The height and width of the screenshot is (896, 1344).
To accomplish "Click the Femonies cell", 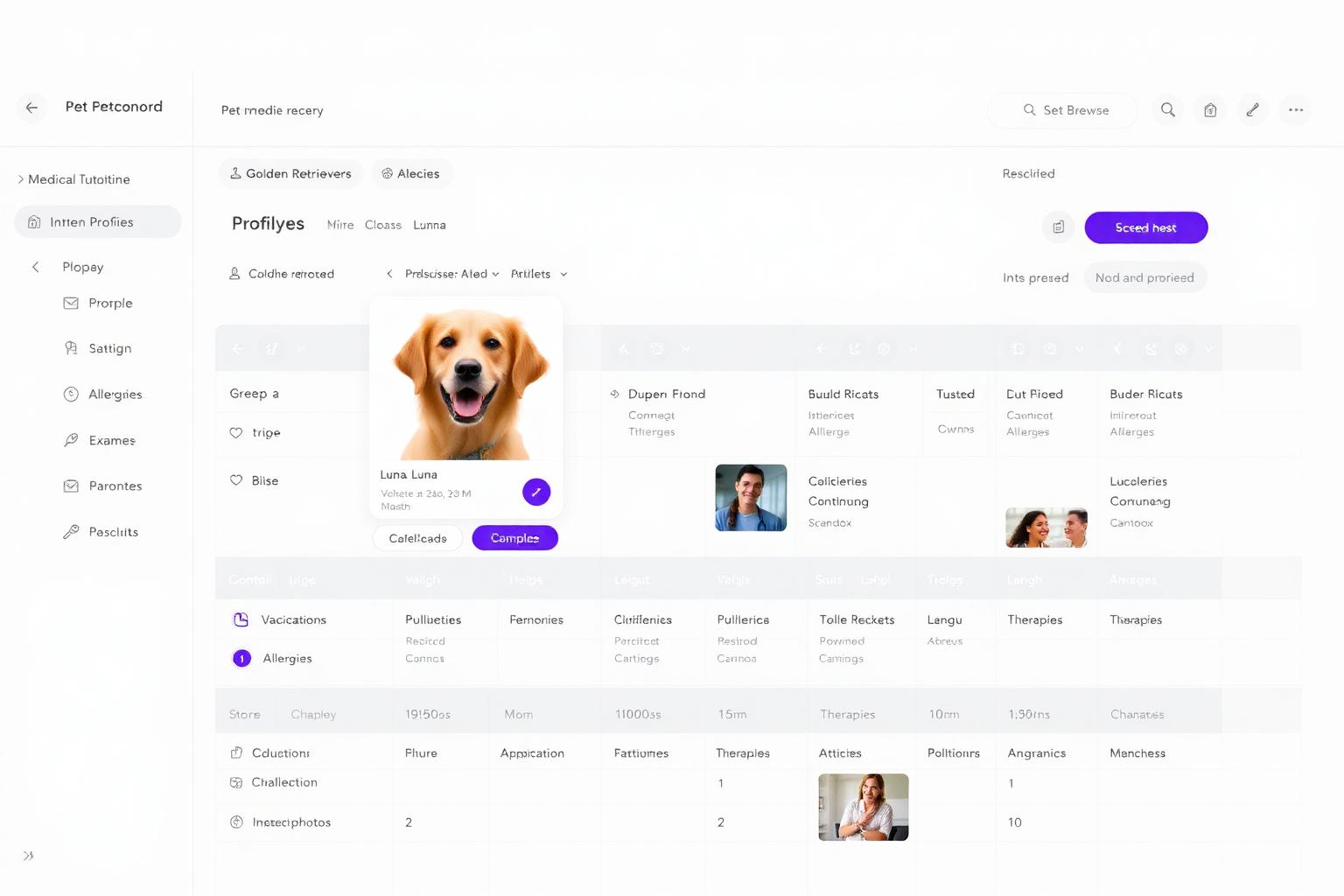I will (x=536, y=619).
